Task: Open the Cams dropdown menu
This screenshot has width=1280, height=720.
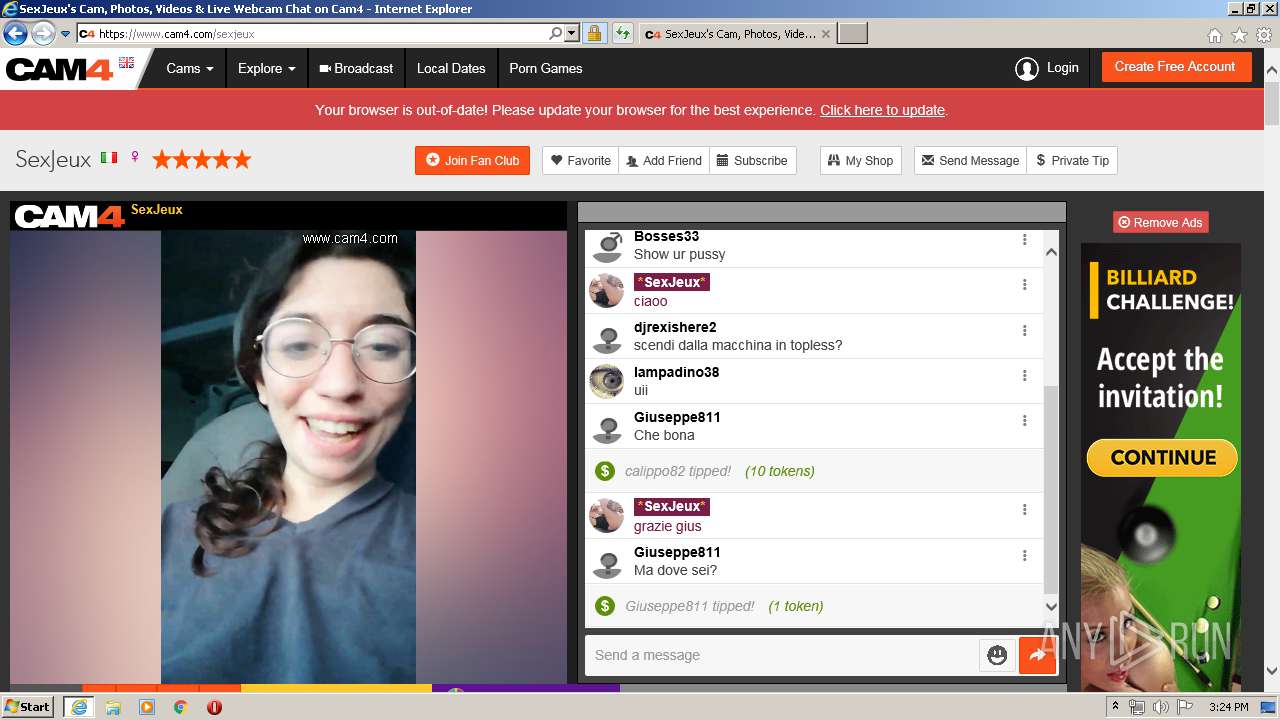Action: pos(190,68)
